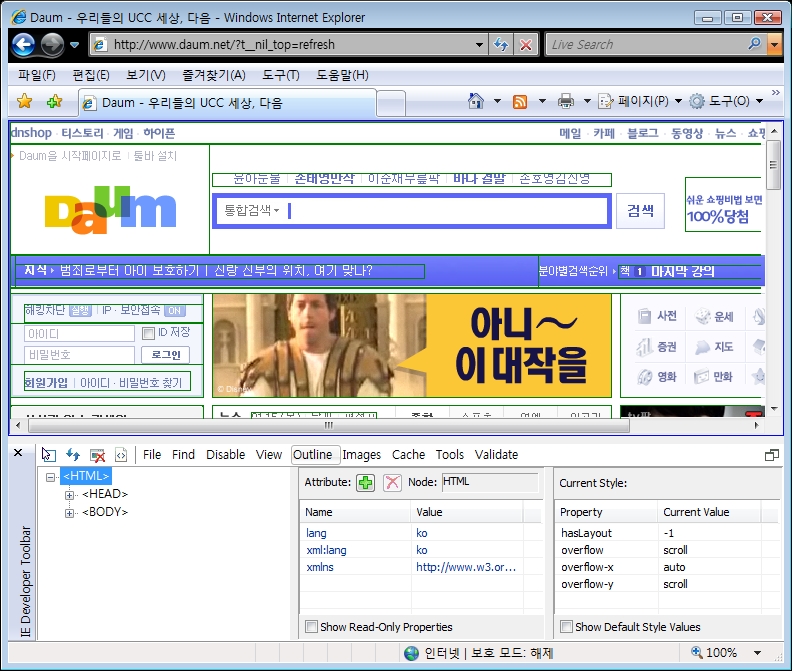This screenshot has height=672, width=793.
Task: Click the Print icon
Action: coord(565,102)
